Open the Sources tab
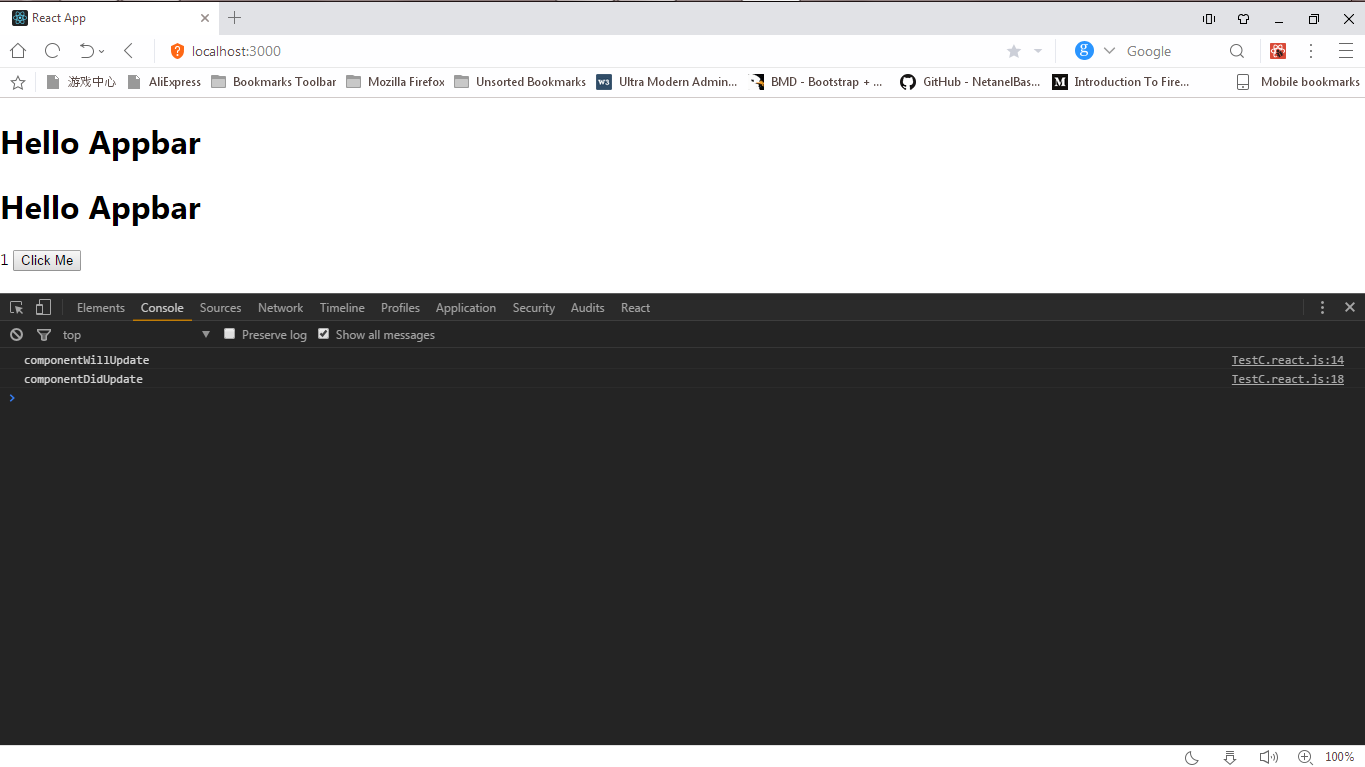 pos(220,308)
